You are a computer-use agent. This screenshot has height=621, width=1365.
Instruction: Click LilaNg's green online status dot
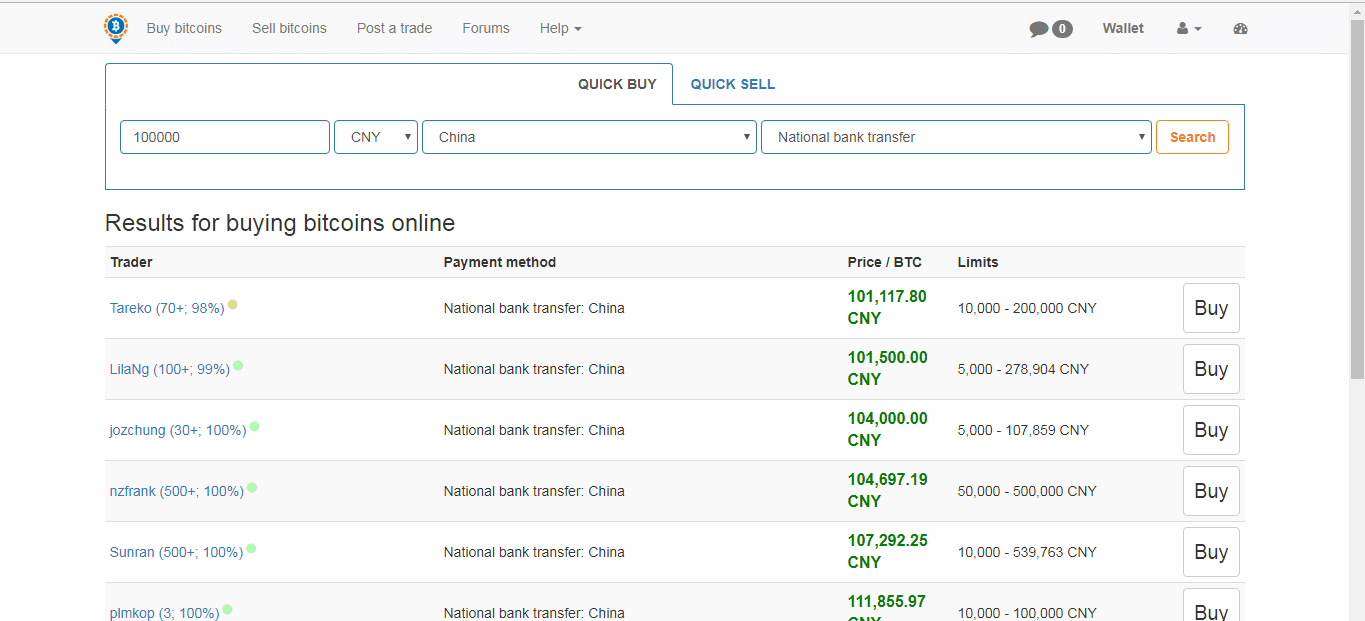coord(238,365)
